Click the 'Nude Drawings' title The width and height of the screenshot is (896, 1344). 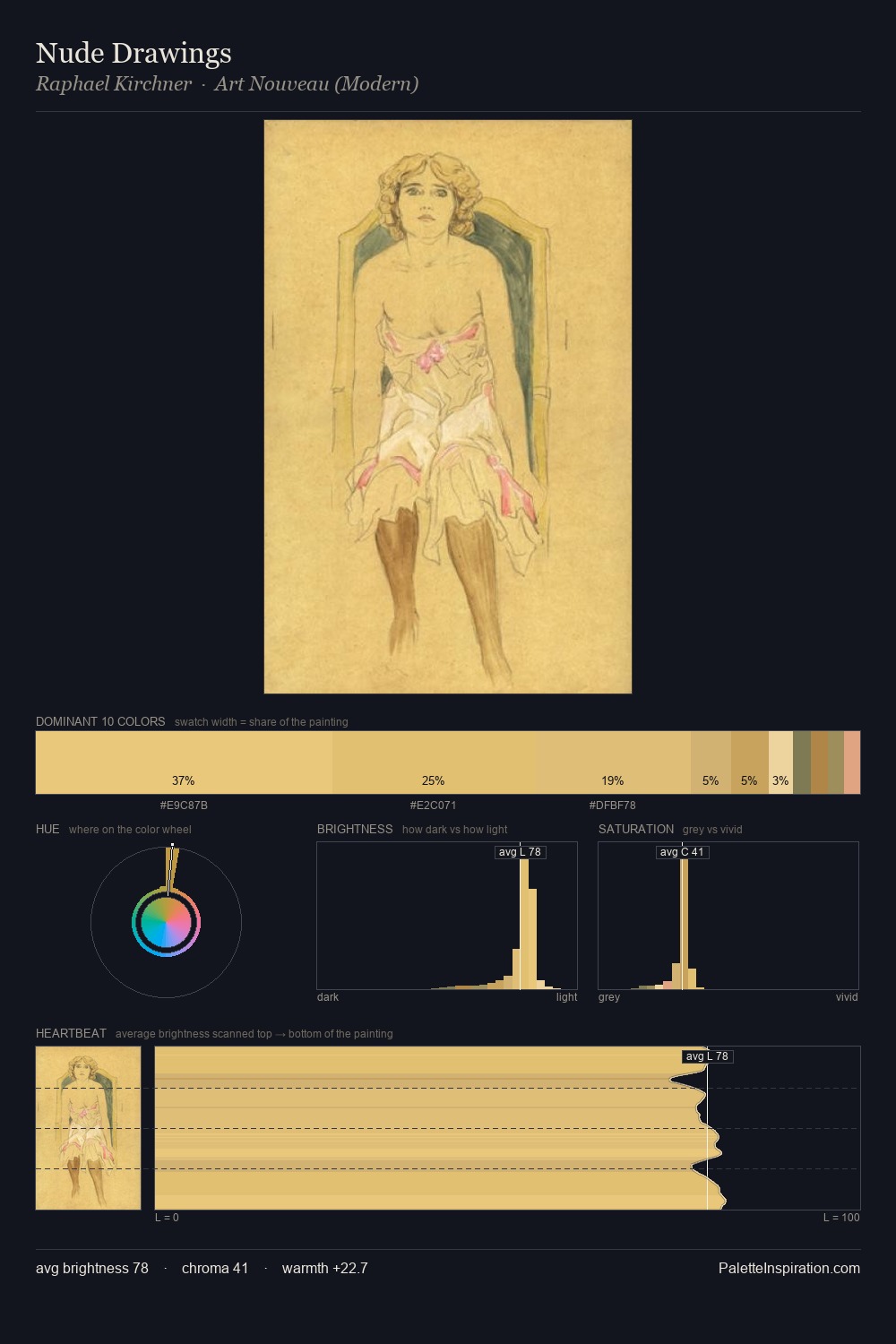[134, 53]
